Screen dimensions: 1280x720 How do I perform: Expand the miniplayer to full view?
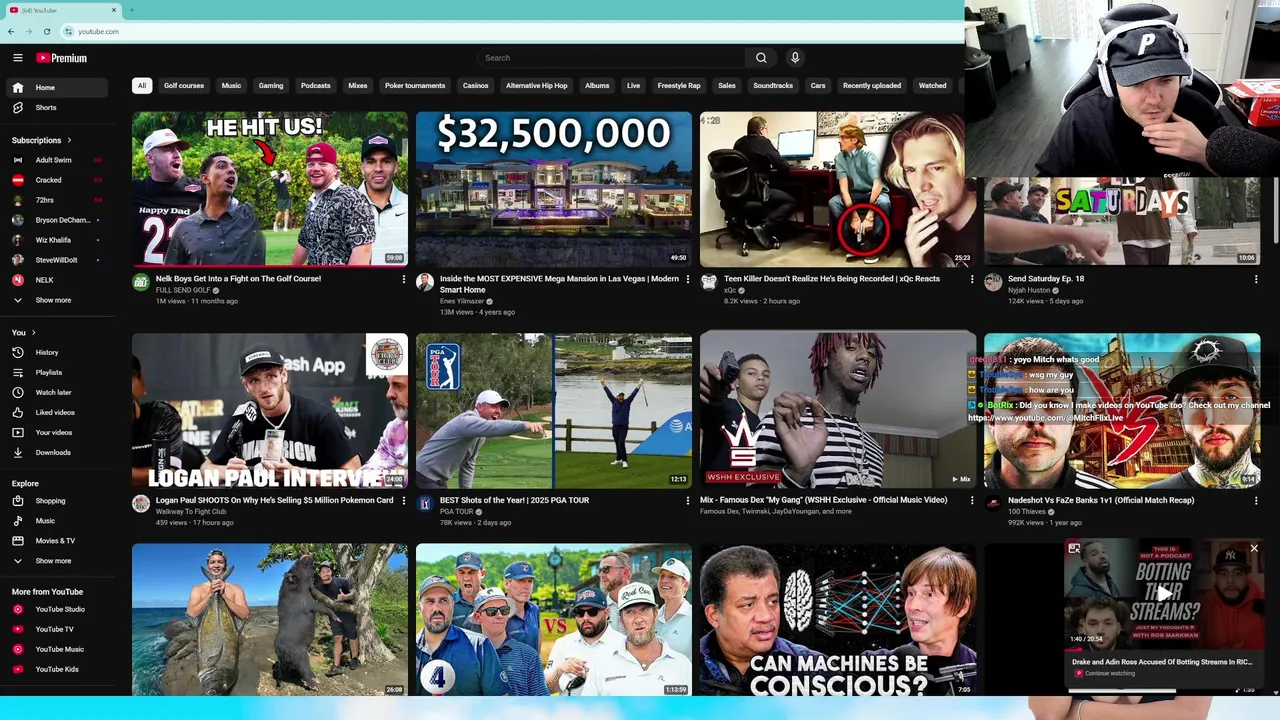(1074, 548)
